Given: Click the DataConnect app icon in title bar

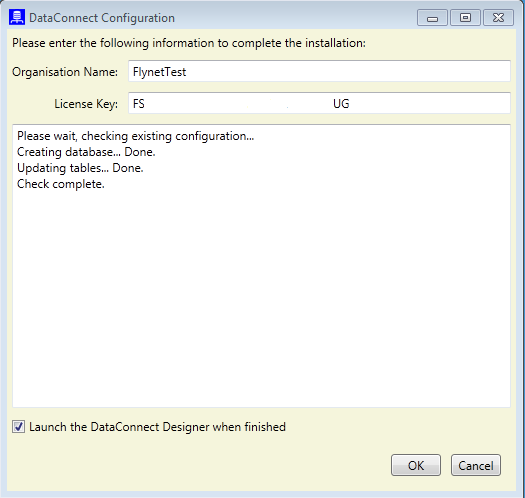Looking at the screenshot, I should click(x=17, y=17).
